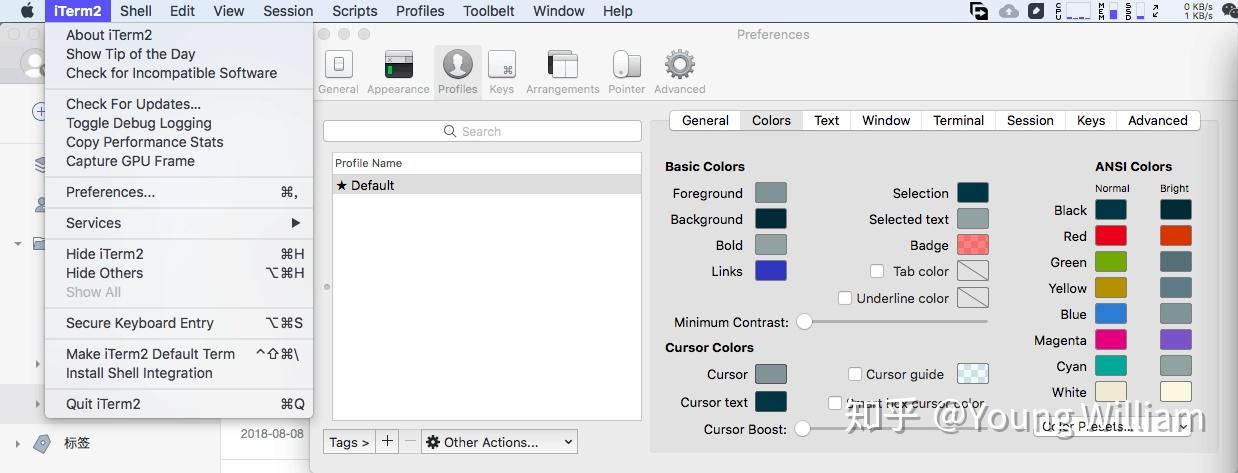Open the Keys preferences pane icon

pos(502,71)
